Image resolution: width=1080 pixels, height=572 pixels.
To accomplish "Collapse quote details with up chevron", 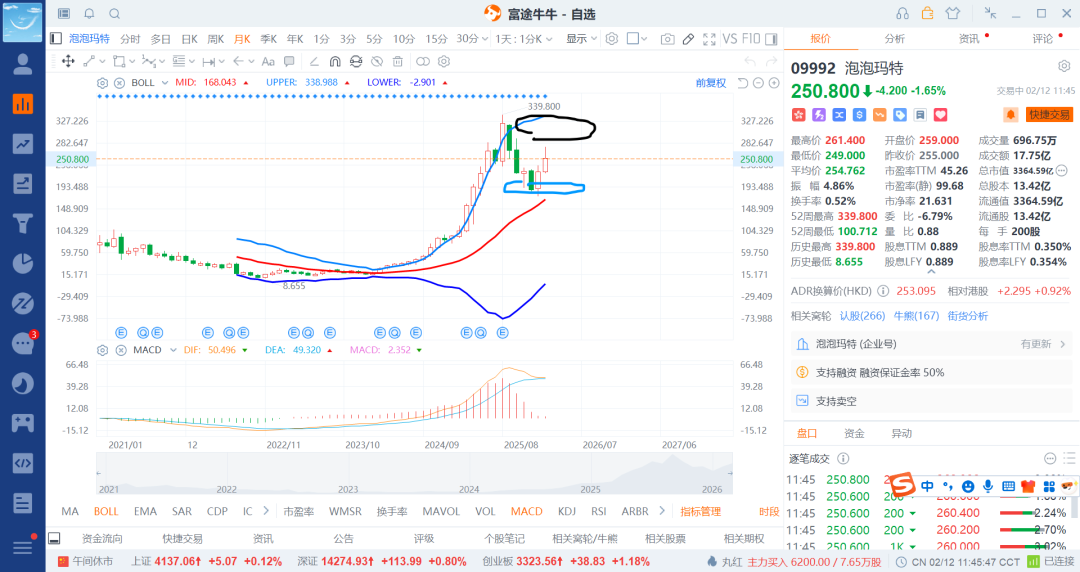I will point(931,272).
